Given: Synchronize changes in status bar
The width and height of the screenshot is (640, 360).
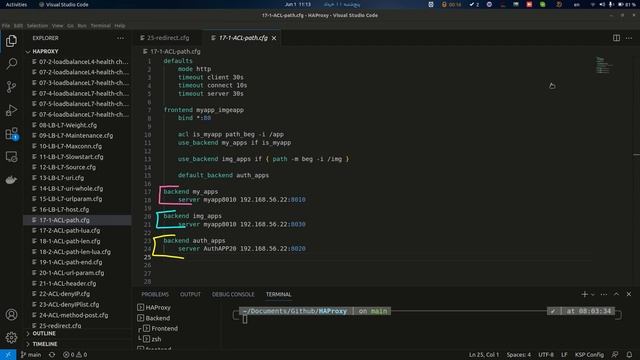Looking at the screenshot, I should pyautogui.click(x=52, y=355).
